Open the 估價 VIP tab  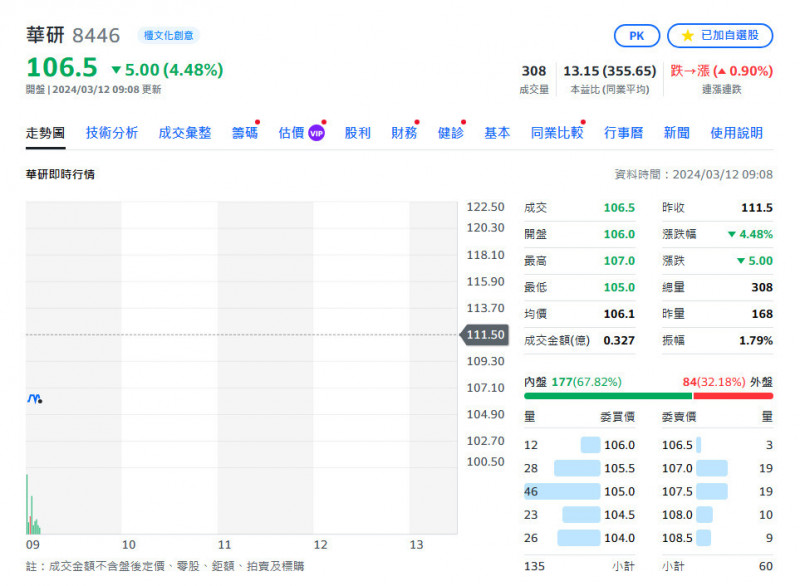302,133
